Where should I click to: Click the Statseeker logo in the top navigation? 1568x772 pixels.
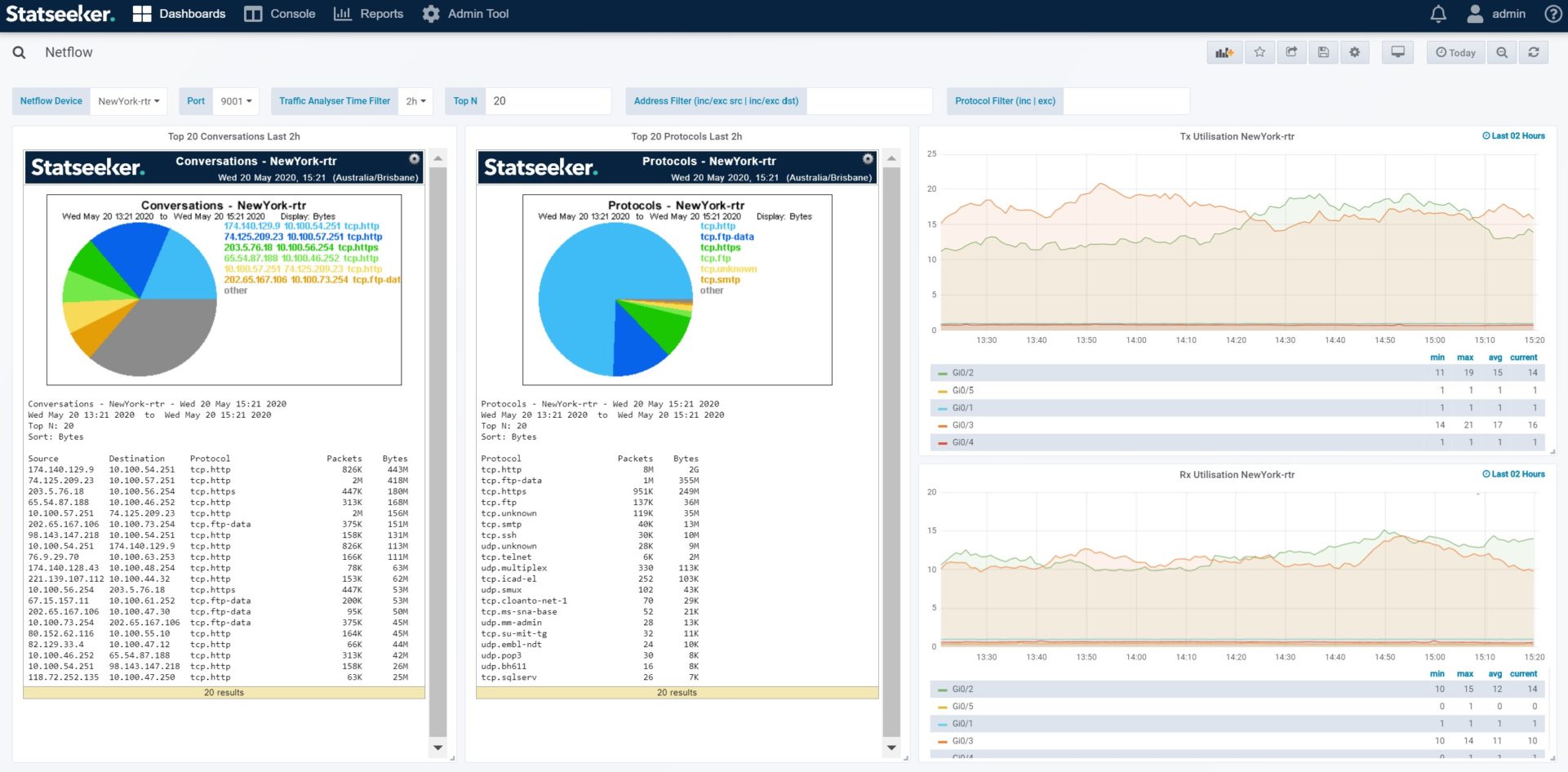tap(60, 14)
